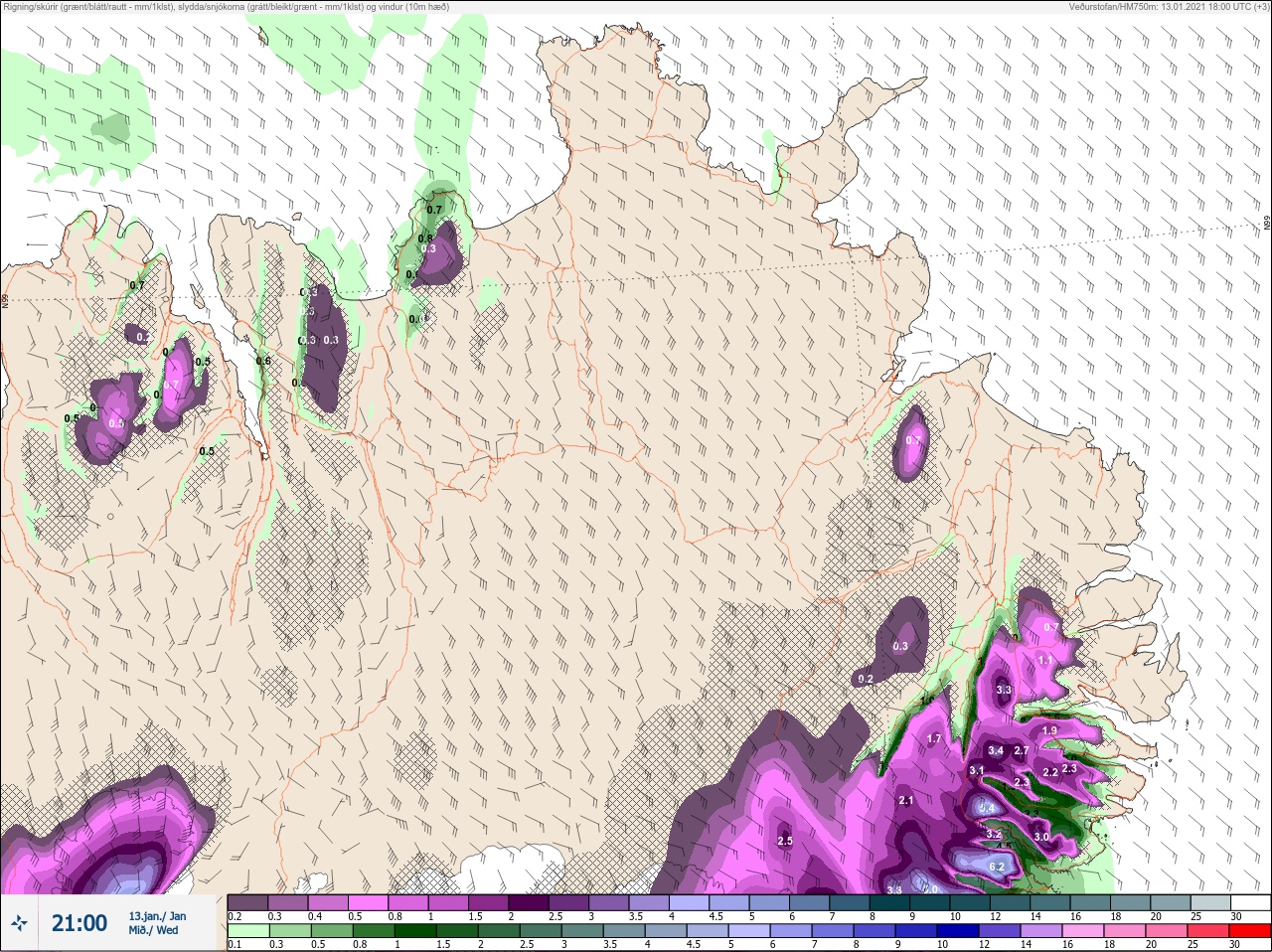Click the 21:00 forecast time label
This screenshot has height=952, width=1272.
click(x=79, y=923)
